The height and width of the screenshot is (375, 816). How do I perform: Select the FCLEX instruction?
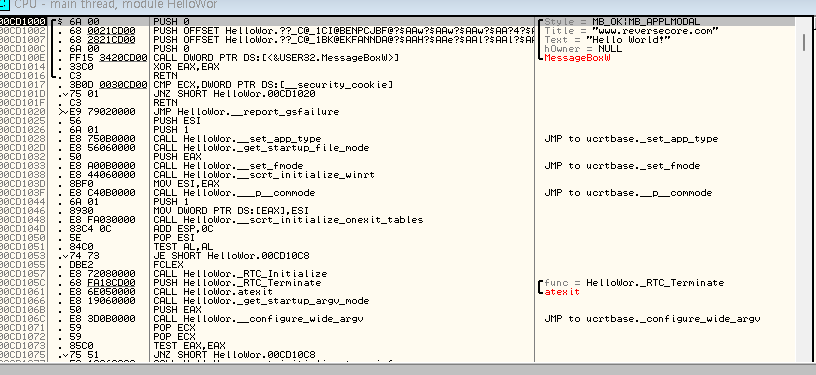coord(169,265)
